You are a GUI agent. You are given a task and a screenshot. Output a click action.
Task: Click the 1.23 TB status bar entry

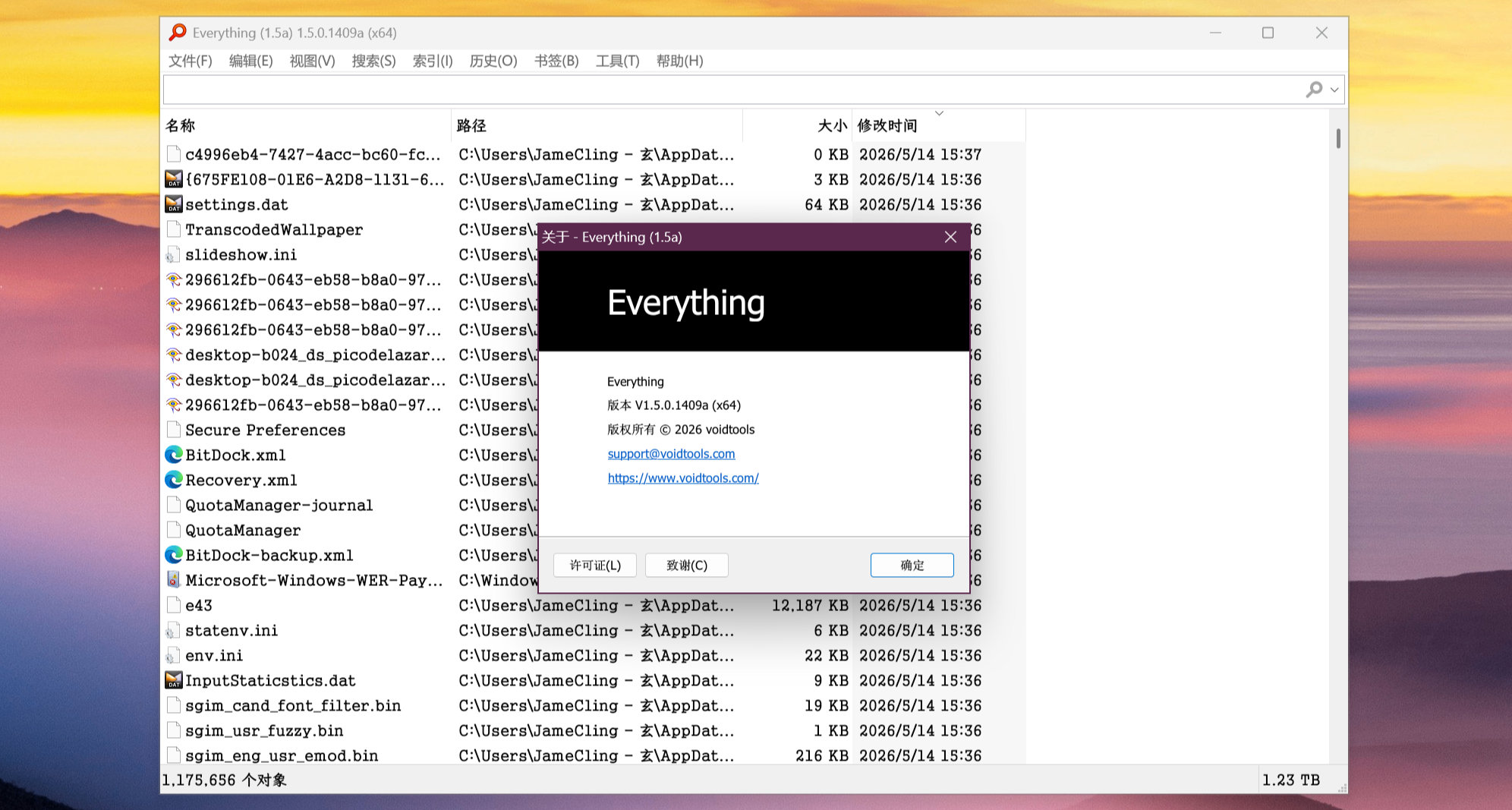pyautogui.click(x=1290, y=780)
